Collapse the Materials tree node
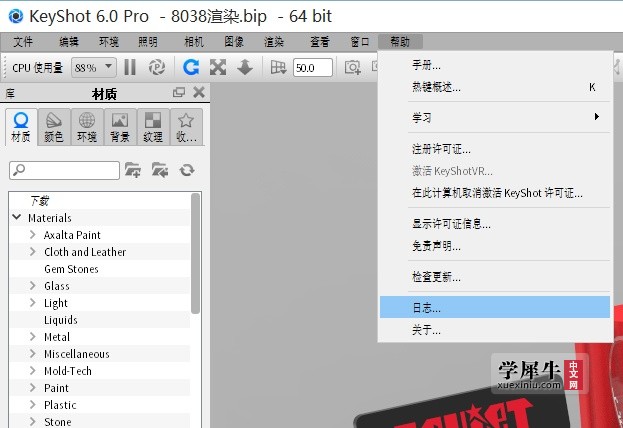This screenshot has height=428, width=623. 17,217
